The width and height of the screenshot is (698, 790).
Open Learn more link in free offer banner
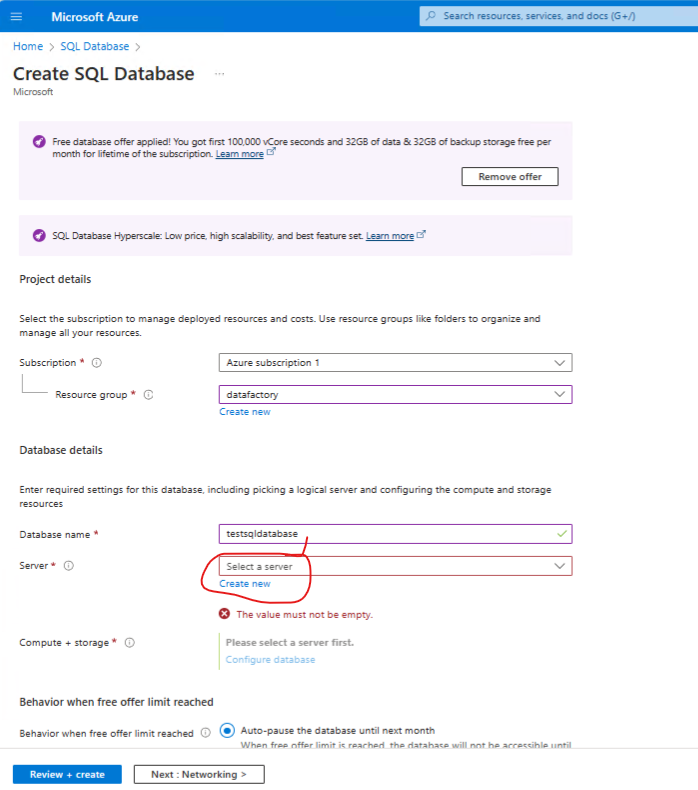pos(240,154)
